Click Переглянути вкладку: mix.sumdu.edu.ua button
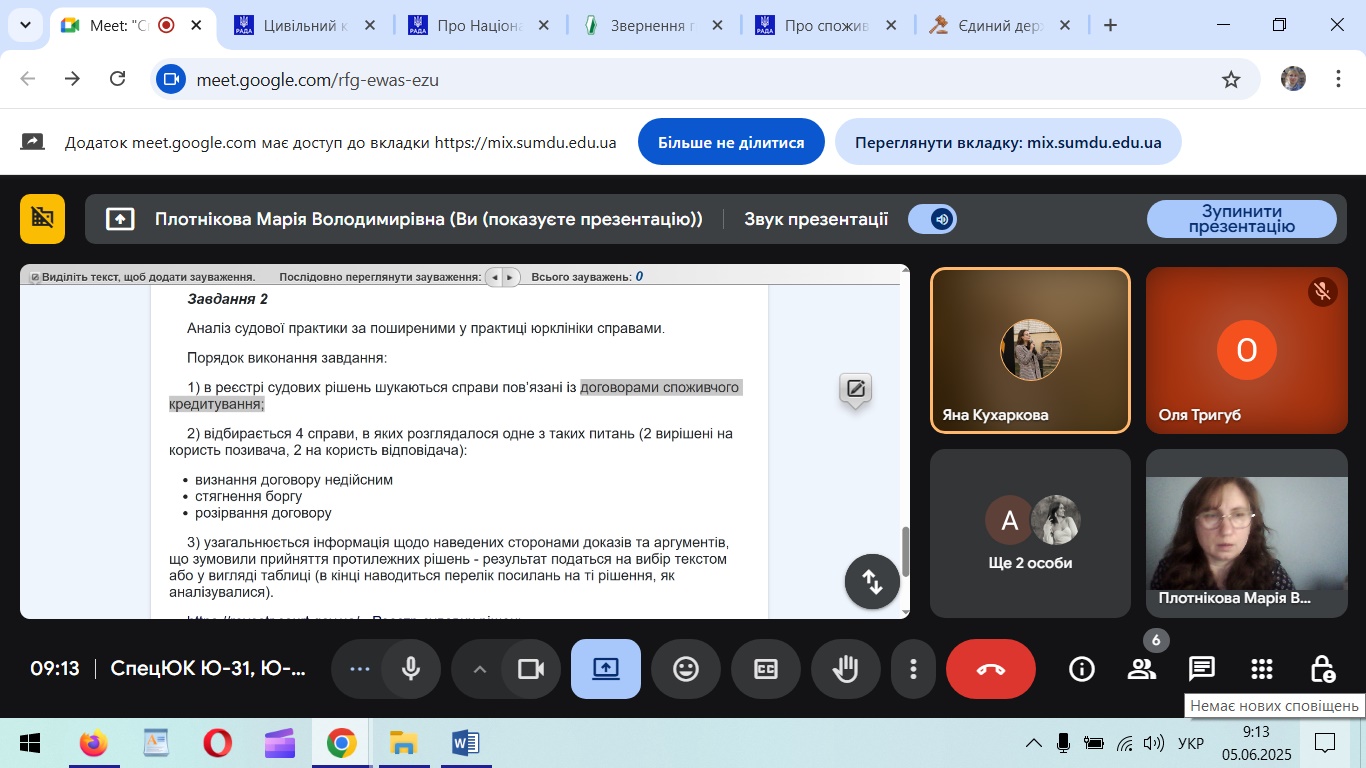Viewport: 1366px width, 768px height. point(1008,142)
